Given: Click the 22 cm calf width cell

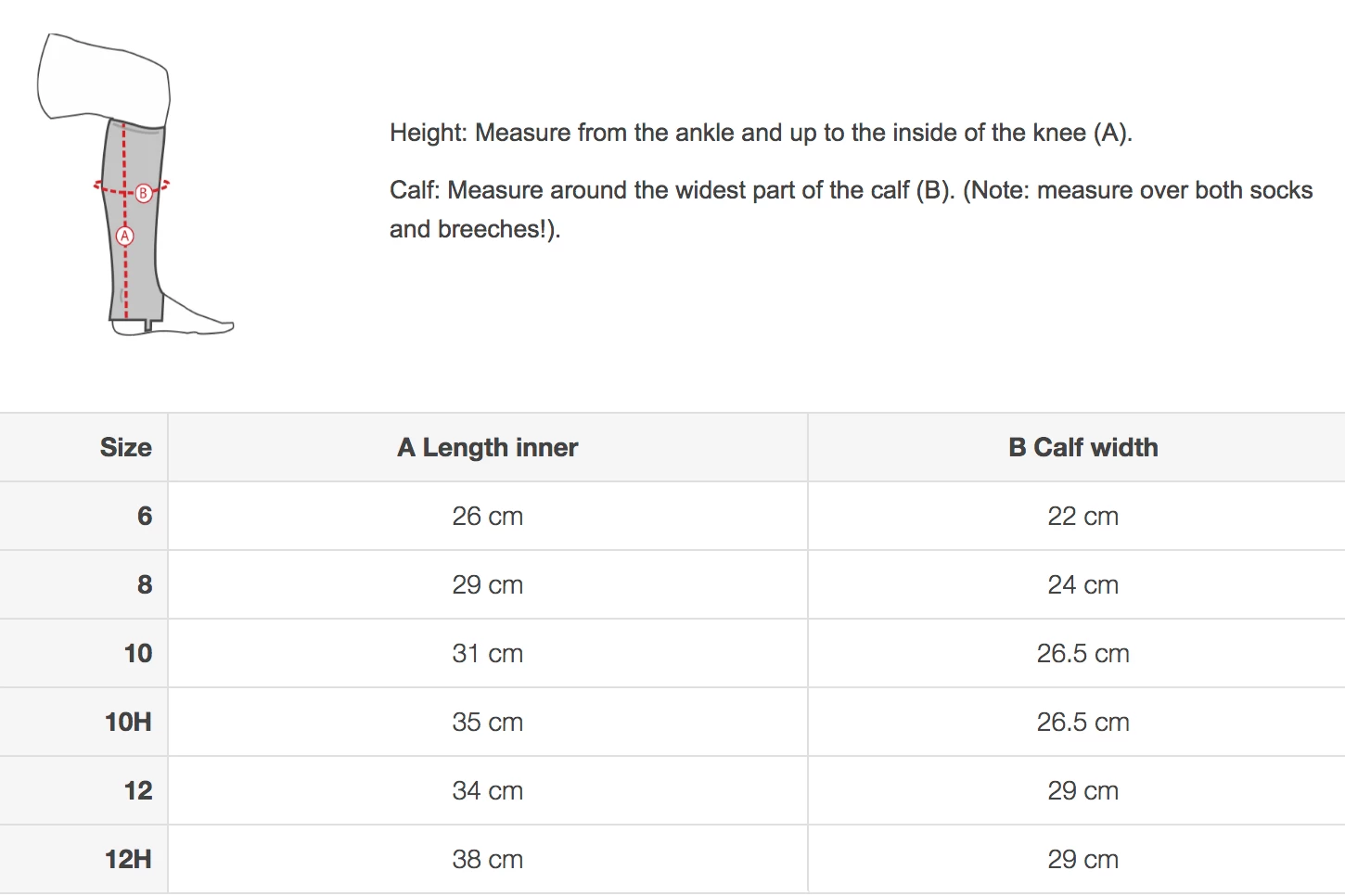Looking at the screenshot, I should coord(1082,516).
